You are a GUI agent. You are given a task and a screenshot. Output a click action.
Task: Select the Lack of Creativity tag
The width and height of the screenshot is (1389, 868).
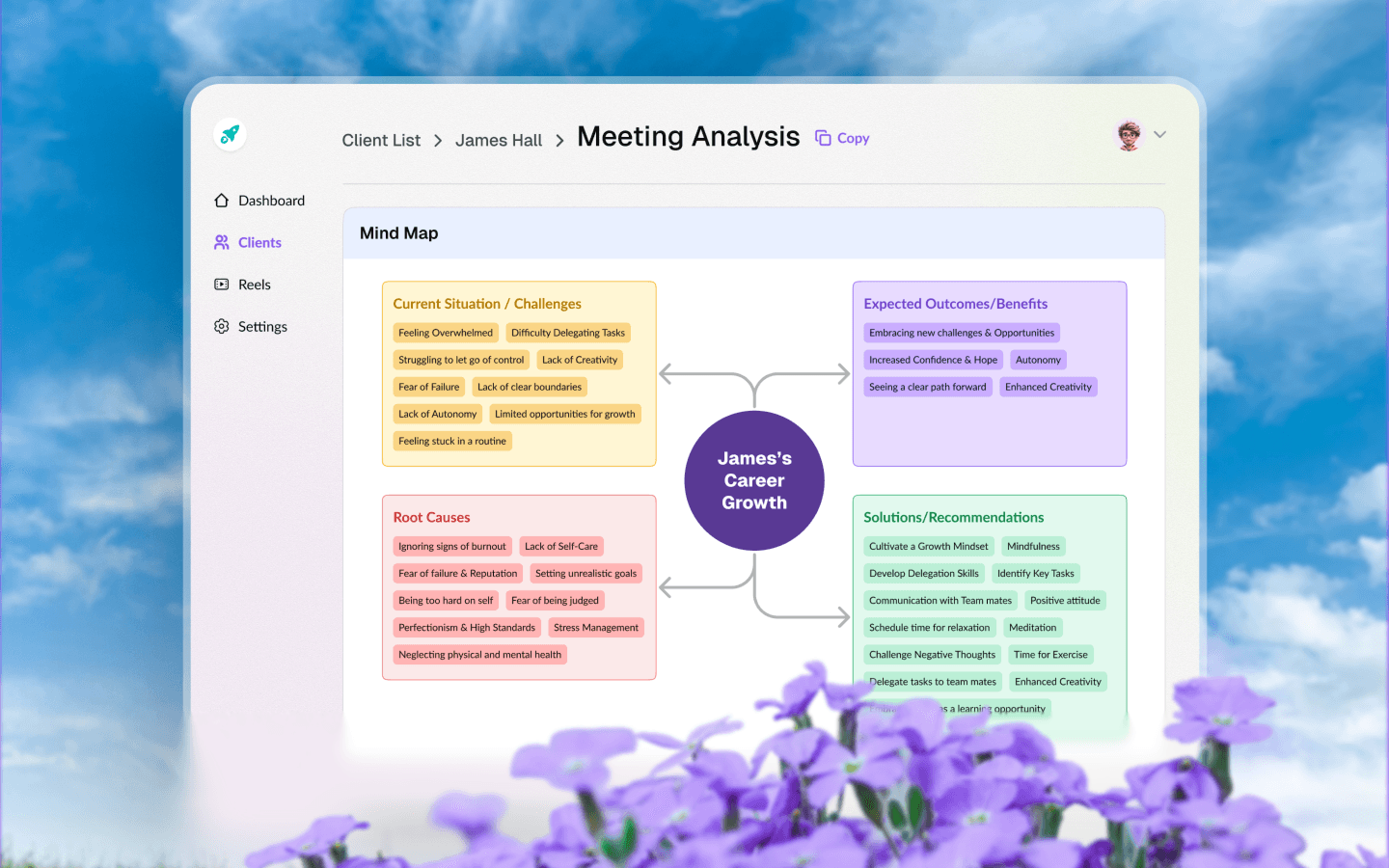pyautogui.click(x=580, y=360)
